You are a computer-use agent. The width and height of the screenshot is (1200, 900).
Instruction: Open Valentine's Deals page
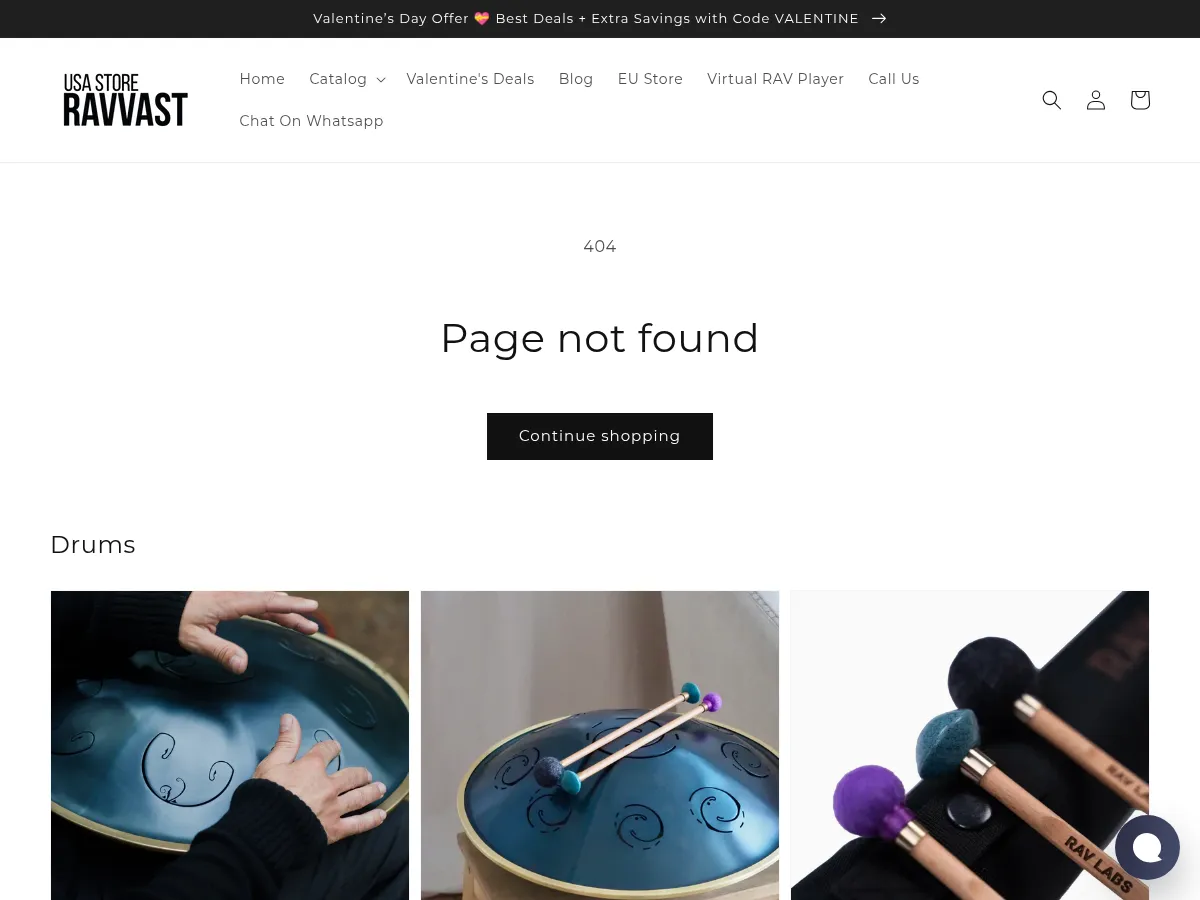(x=470, y=79)
